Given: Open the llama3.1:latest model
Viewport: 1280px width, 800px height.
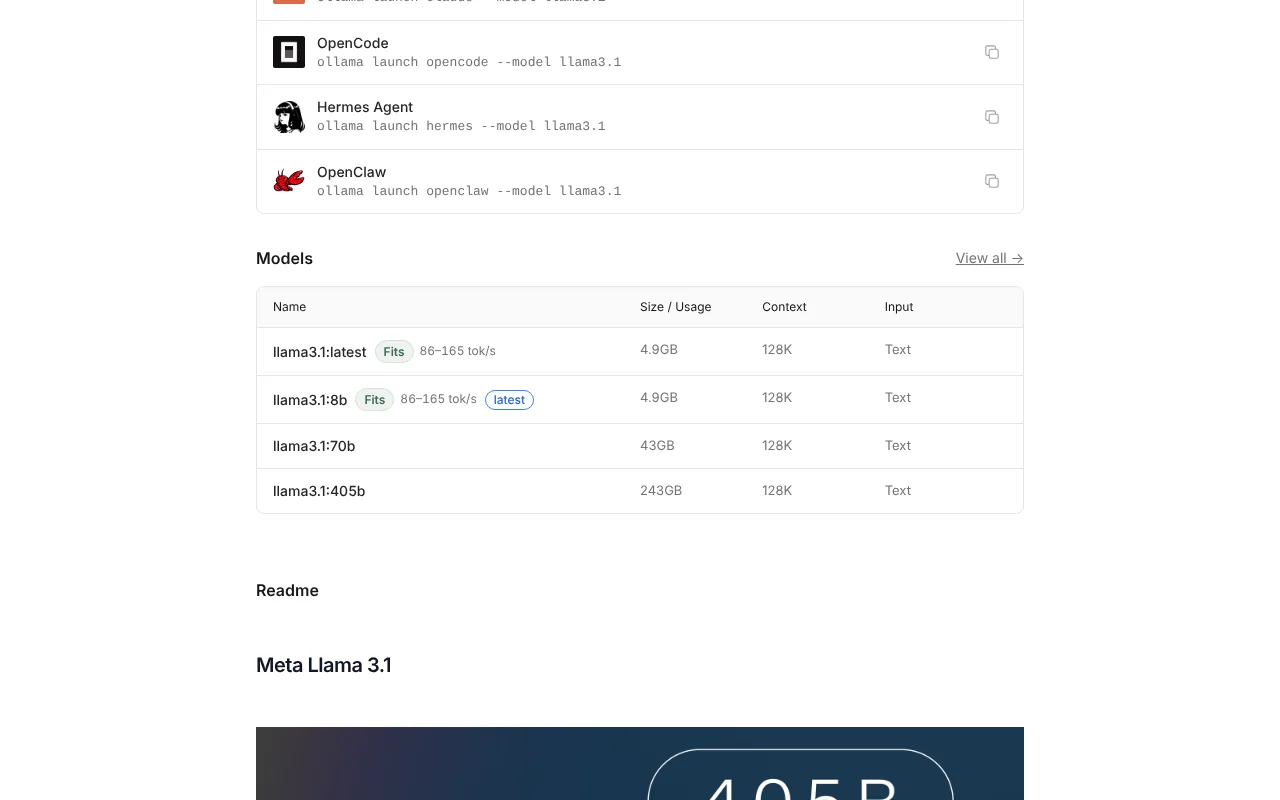Looking at the screenshot, I should point(320,352).
